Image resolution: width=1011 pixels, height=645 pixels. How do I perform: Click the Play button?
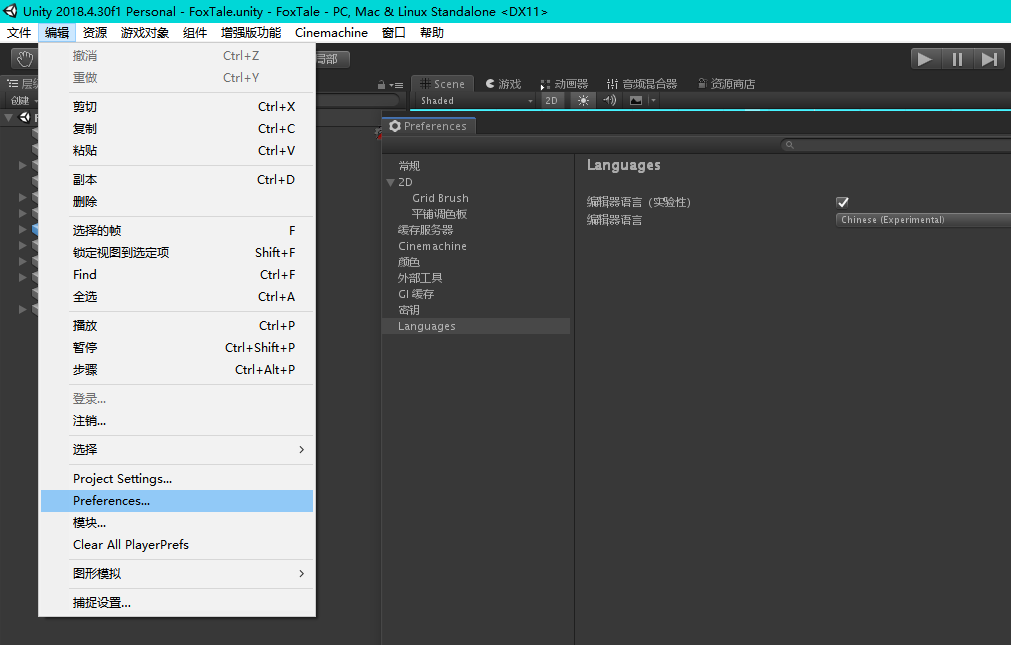pos(925,59)
